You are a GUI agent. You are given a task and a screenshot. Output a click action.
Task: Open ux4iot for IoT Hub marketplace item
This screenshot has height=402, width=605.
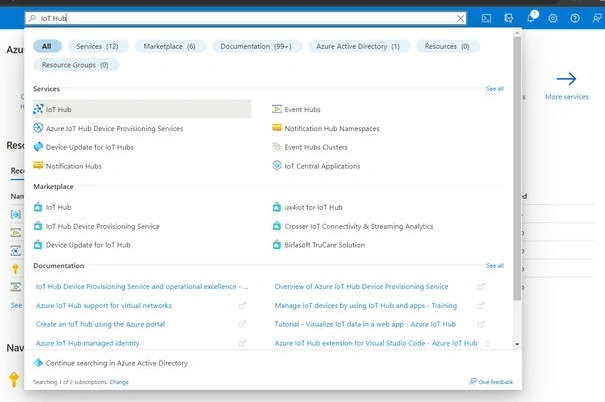(x=308, y=207)
